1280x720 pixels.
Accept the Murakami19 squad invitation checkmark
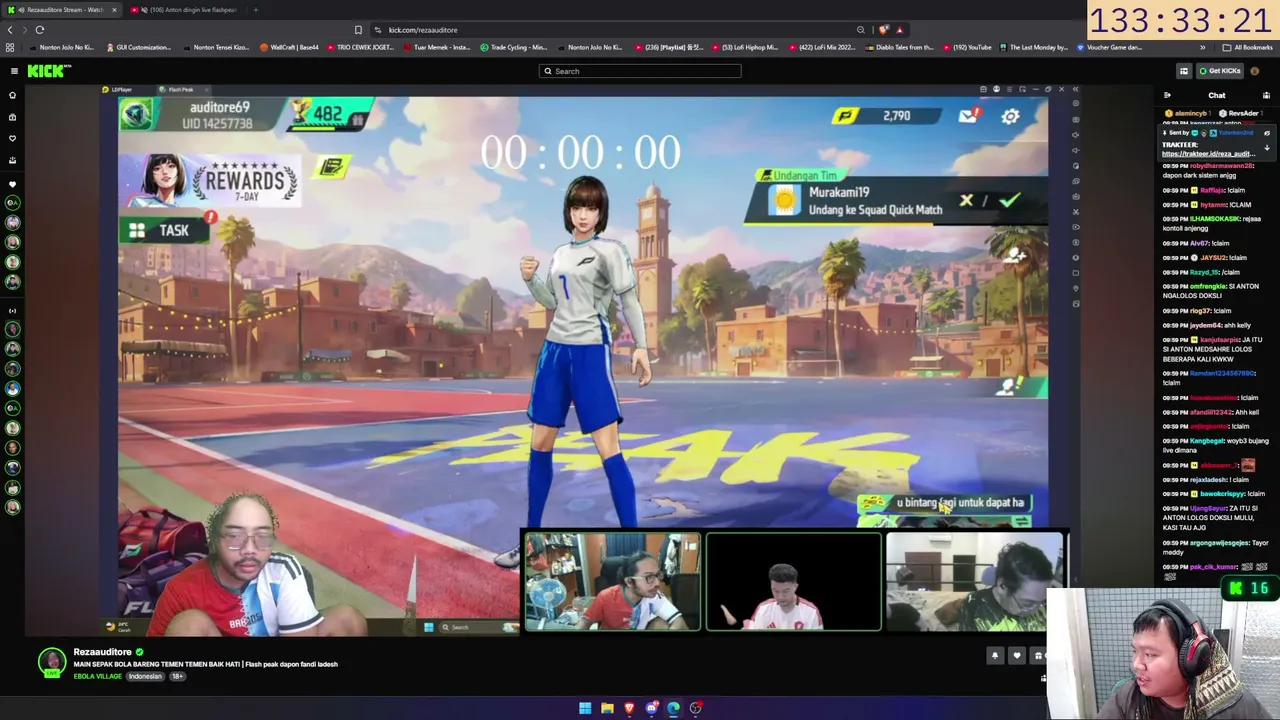click(x=1009, y=200)
